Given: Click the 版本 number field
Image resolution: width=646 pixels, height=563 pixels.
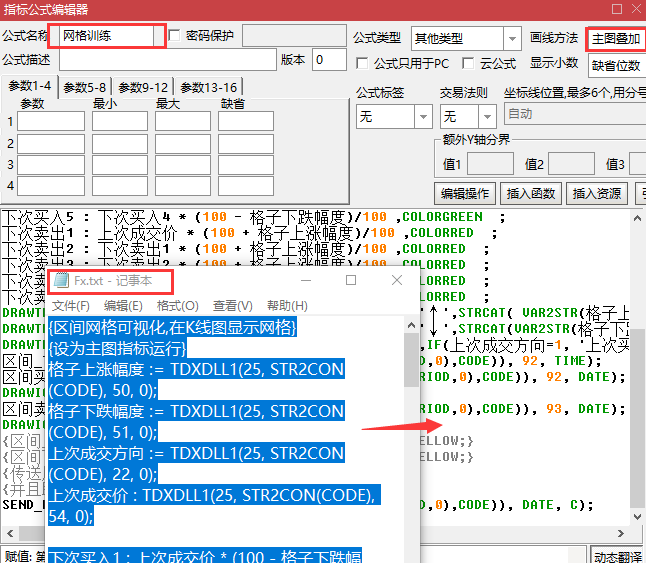Looking at the screenshot, I should 329,60.
